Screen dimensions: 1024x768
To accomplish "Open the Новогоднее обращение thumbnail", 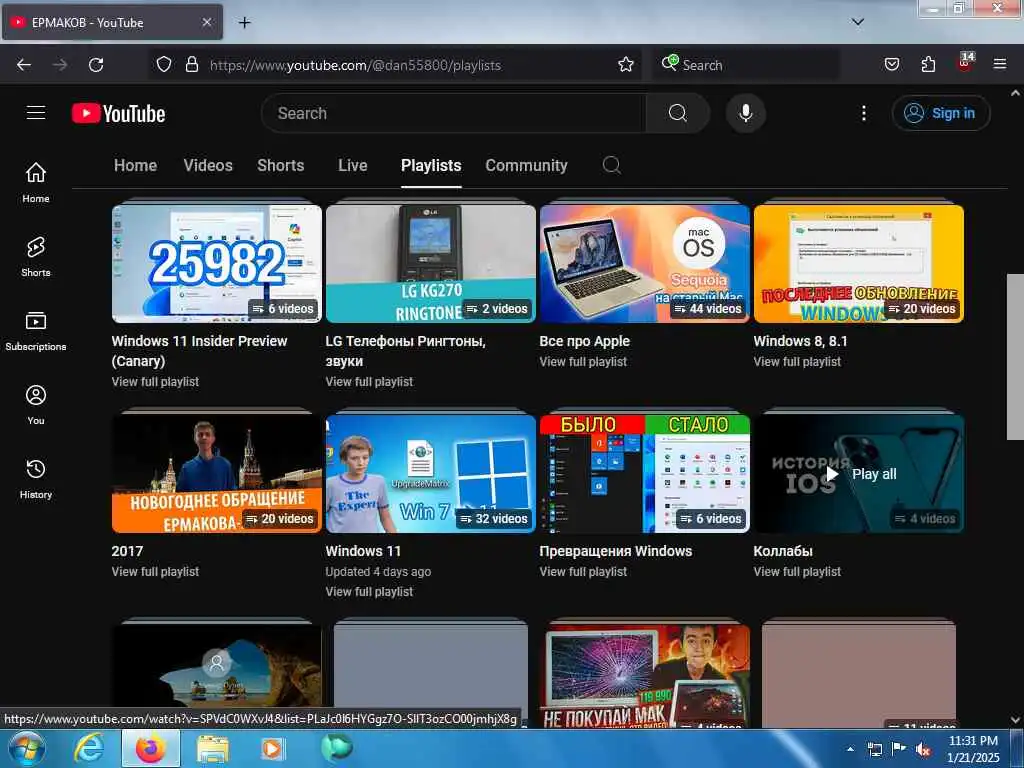I will [217, 474].
